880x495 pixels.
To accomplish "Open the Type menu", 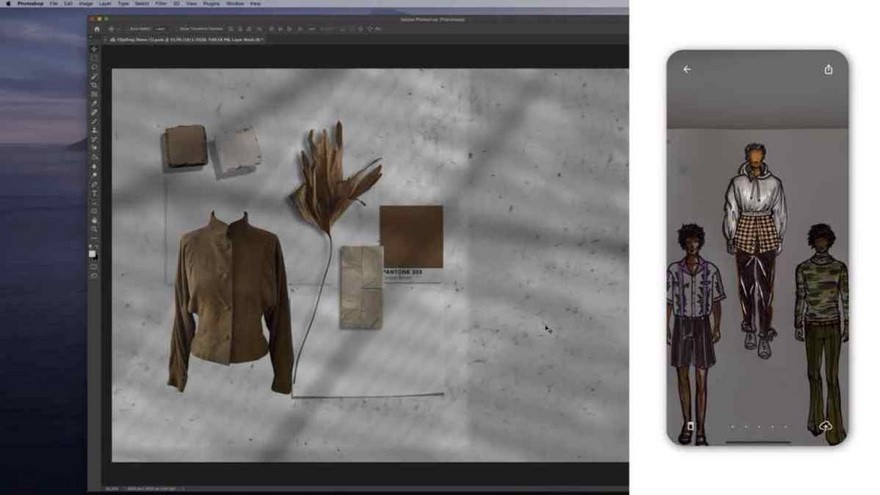I will [123, 3].
